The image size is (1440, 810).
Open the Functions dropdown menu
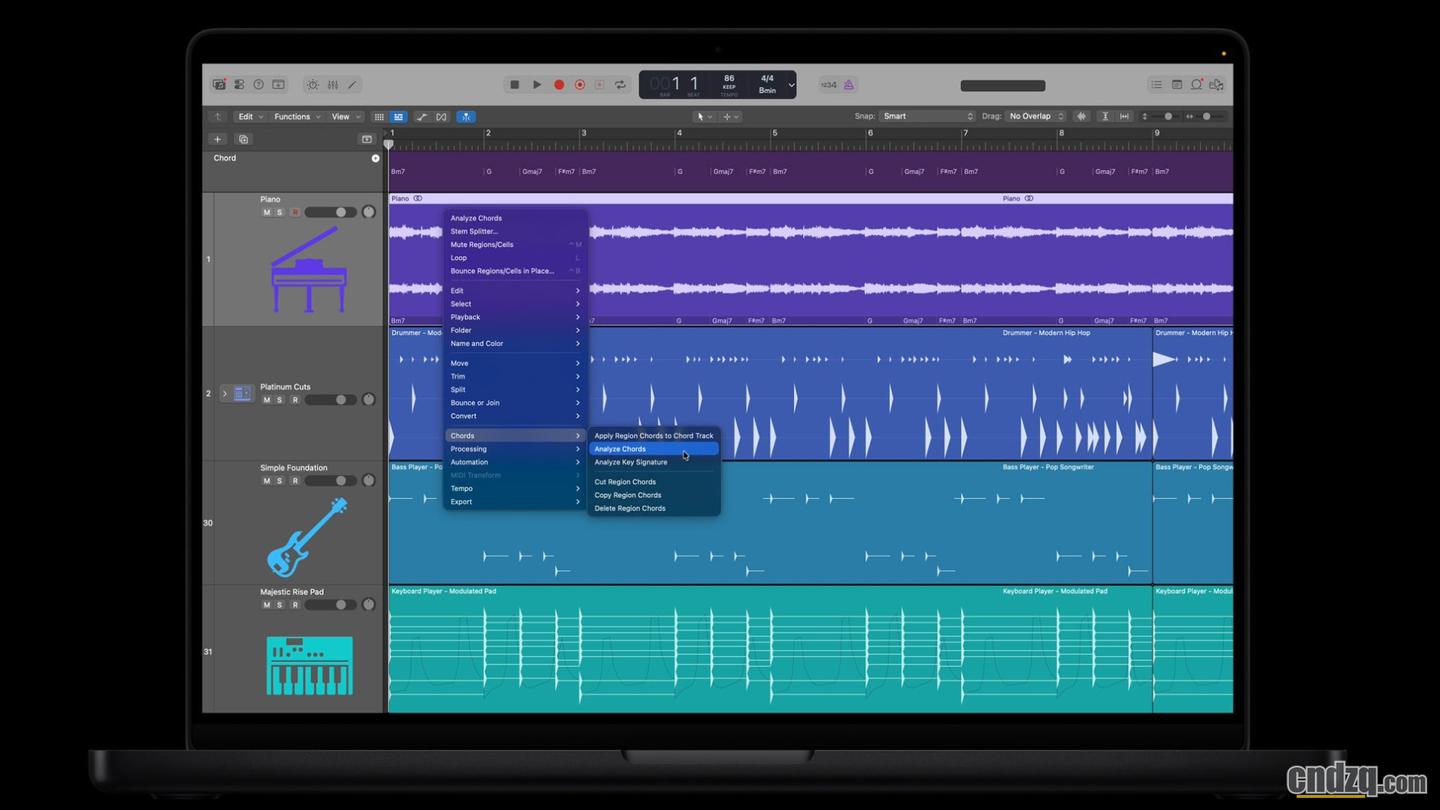point(297,117)
